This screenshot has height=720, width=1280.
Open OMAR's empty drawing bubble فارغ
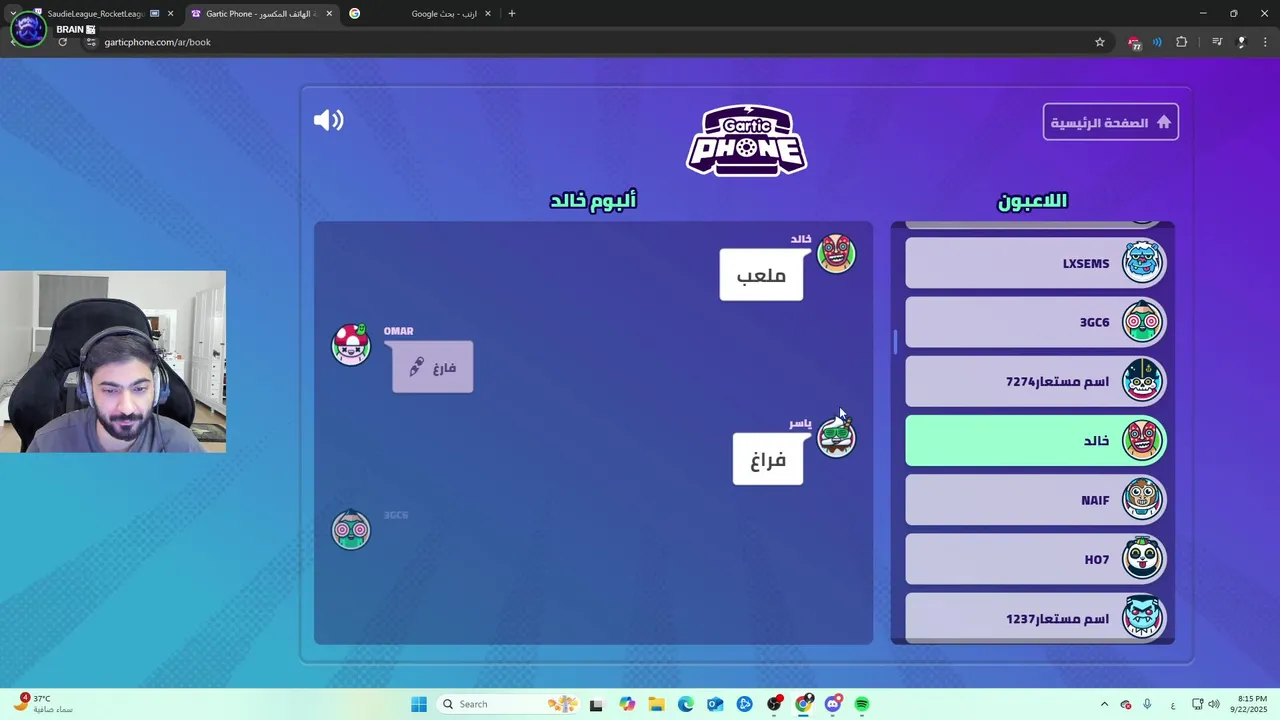(433, 367)
